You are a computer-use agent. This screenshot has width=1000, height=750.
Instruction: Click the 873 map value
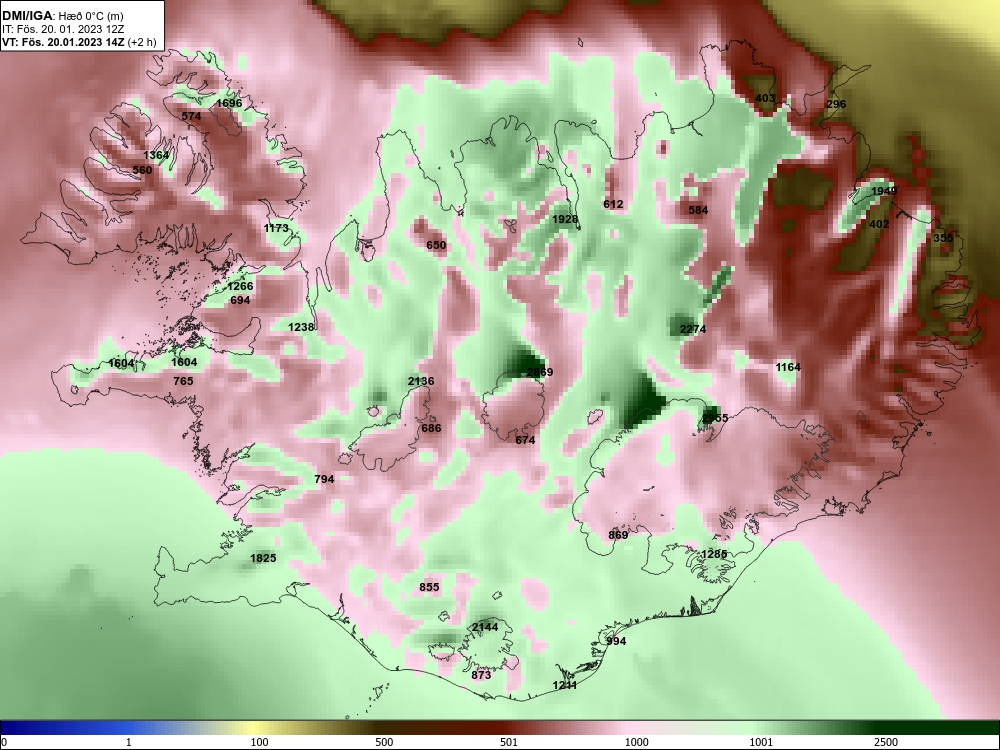pos(481,675)
